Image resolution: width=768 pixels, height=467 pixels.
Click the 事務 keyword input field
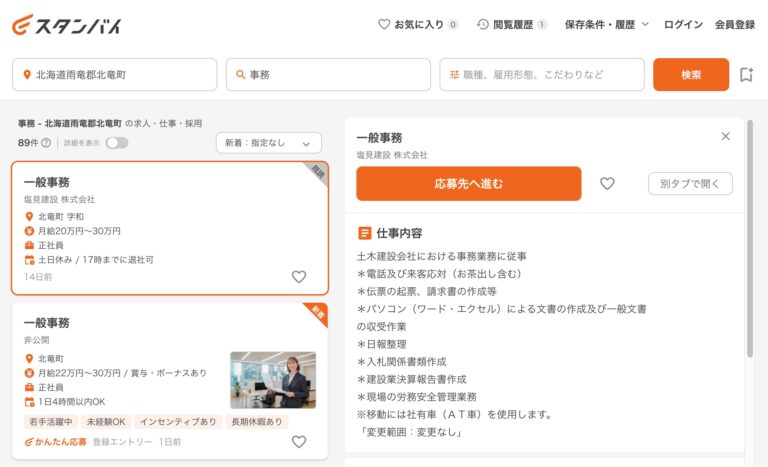click(330, 75)
